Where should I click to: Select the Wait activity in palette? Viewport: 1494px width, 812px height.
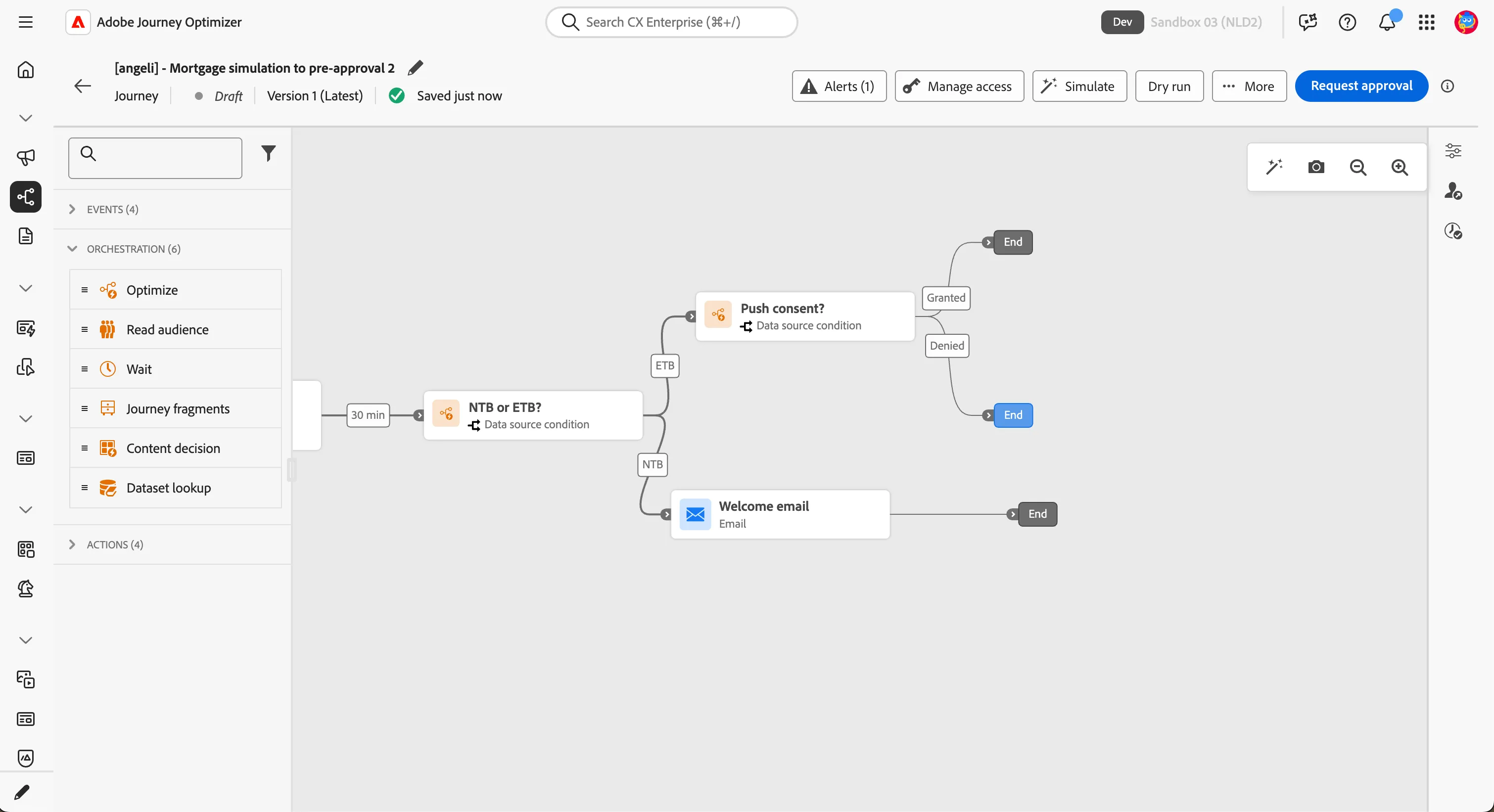[x=175, y=368]
